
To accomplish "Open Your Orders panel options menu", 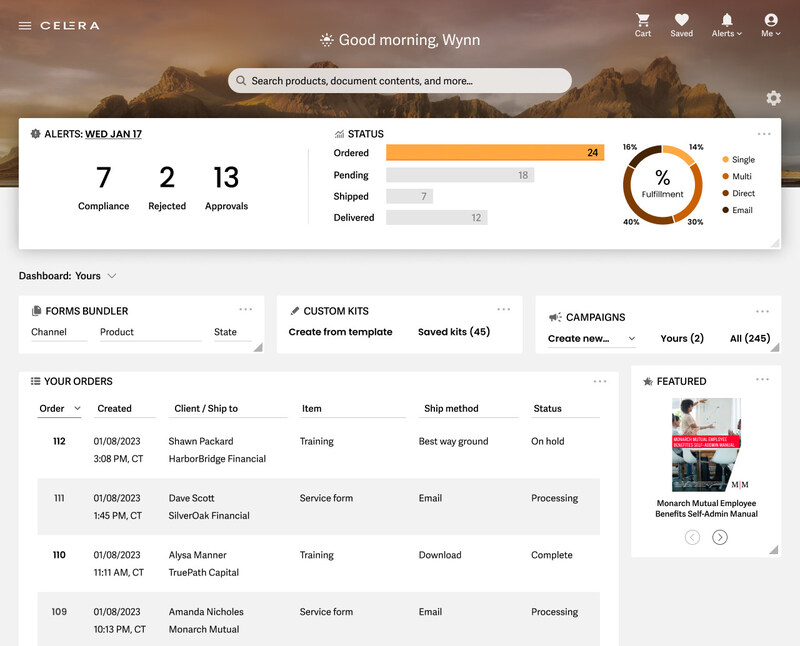I will click(600, 381).
